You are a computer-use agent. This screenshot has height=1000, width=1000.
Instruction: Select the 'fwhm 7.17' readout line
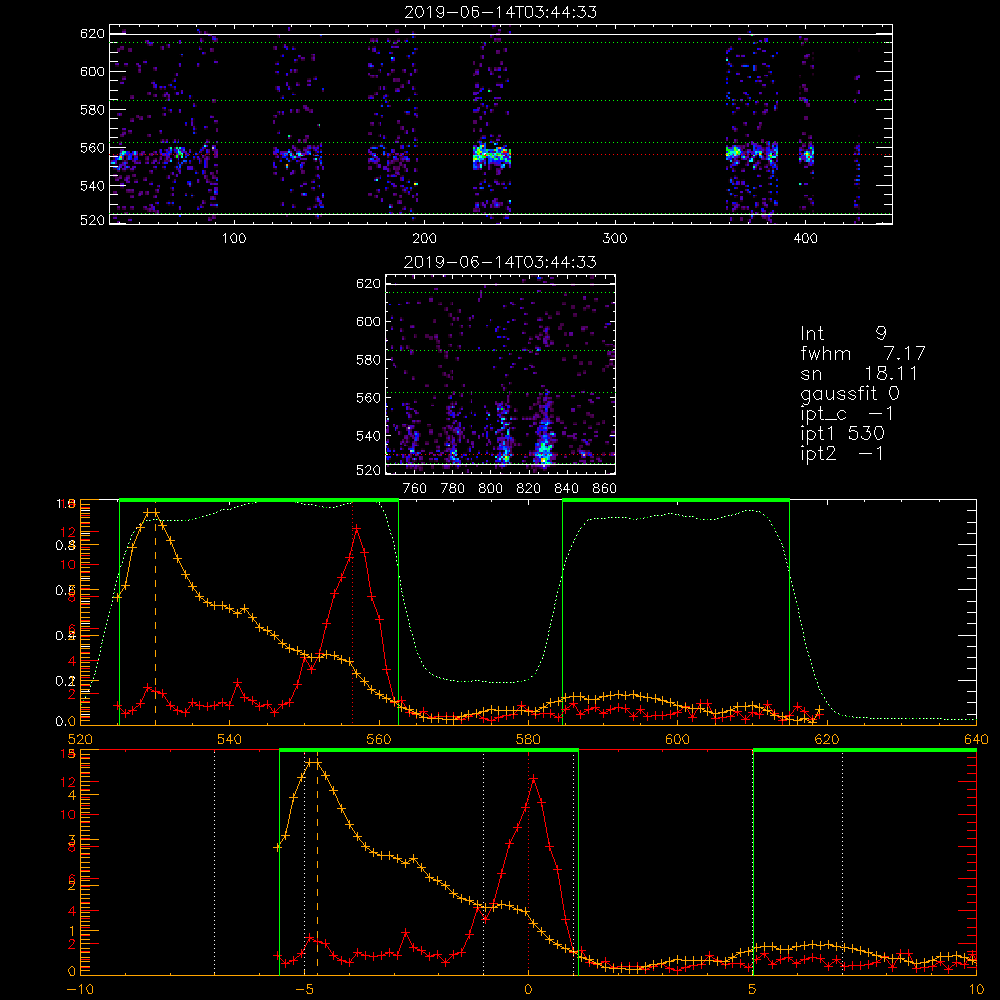pyautogui.click(x=862, y=353)
